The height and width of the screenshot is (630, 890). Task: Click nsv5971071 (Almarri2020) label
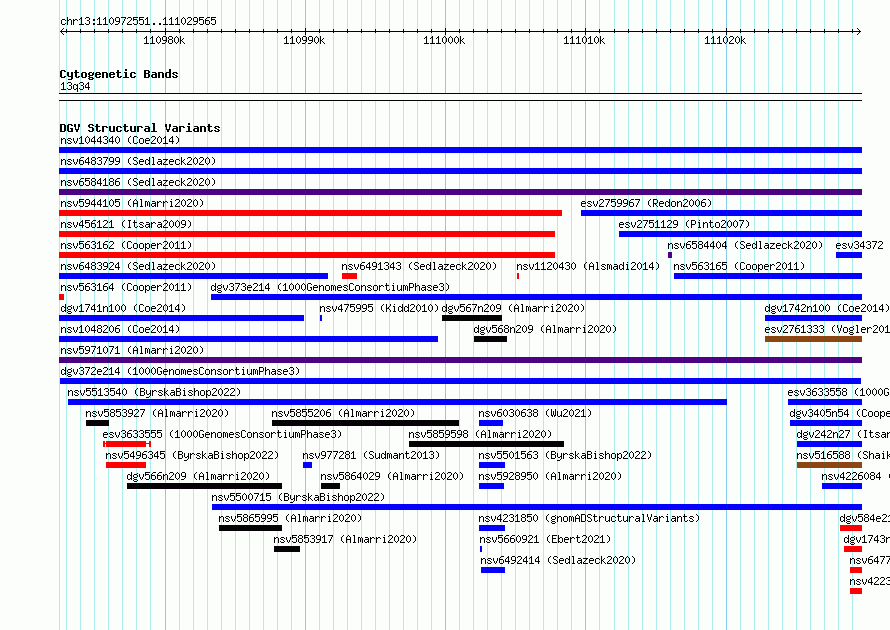(x=132, y=350)
